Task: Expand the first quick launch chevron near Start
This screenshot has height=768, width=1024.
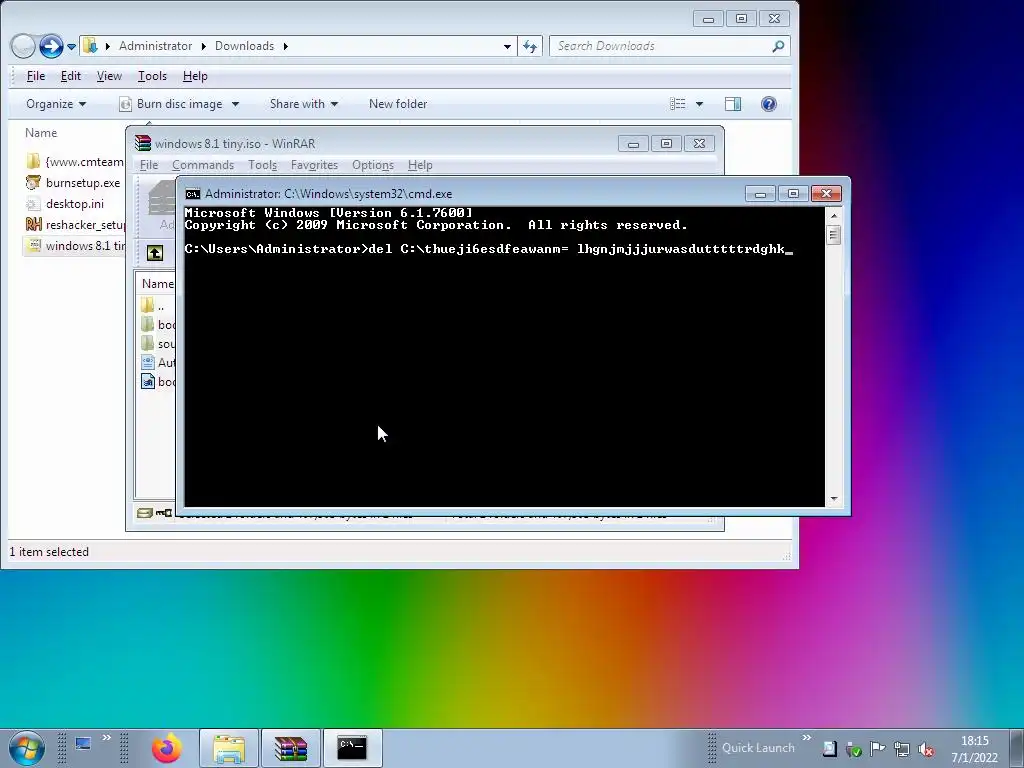Action: (106, 738)
